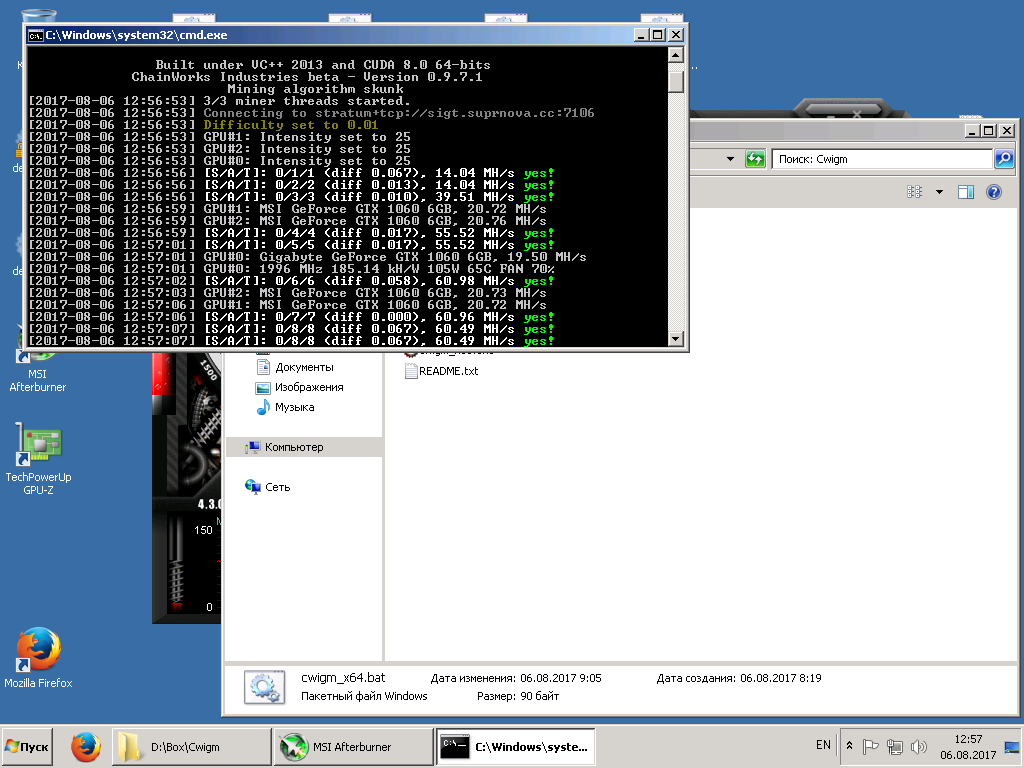Click the Дата создания value 06.08.2017 8:19
Image resolution: width=1024 pixels, height=768 pixels.
tap(780, 679)
